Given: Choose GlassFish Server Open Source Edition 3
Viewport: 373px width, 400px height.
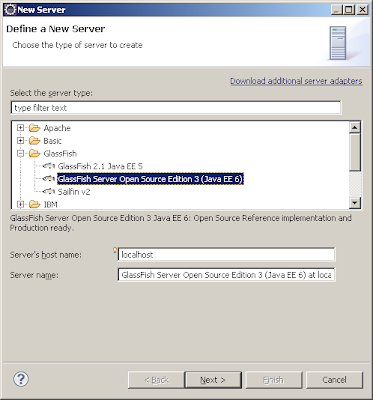Looking at the screenshot, I should click(150, 179).
